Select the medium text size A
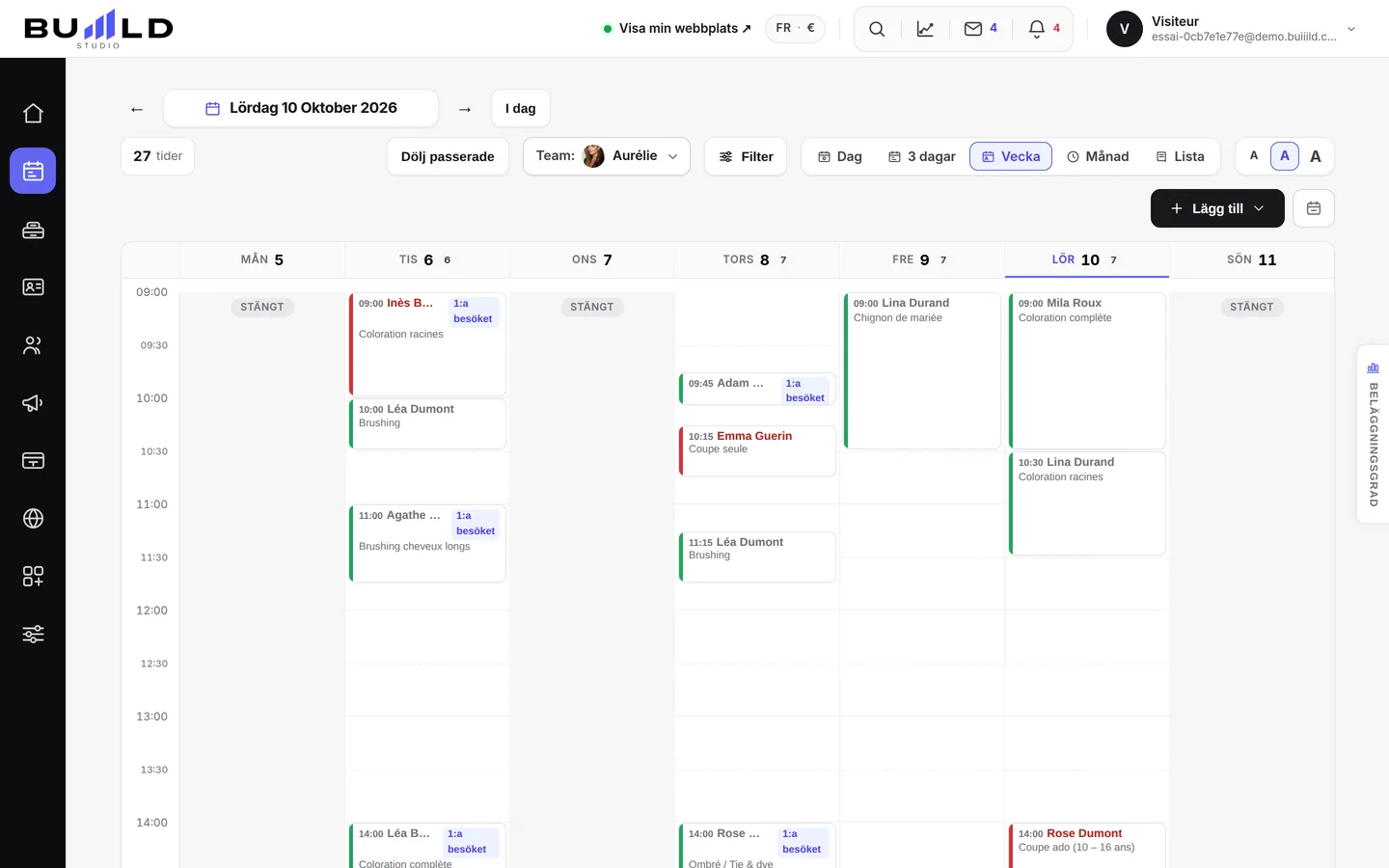 point(1285,156)
